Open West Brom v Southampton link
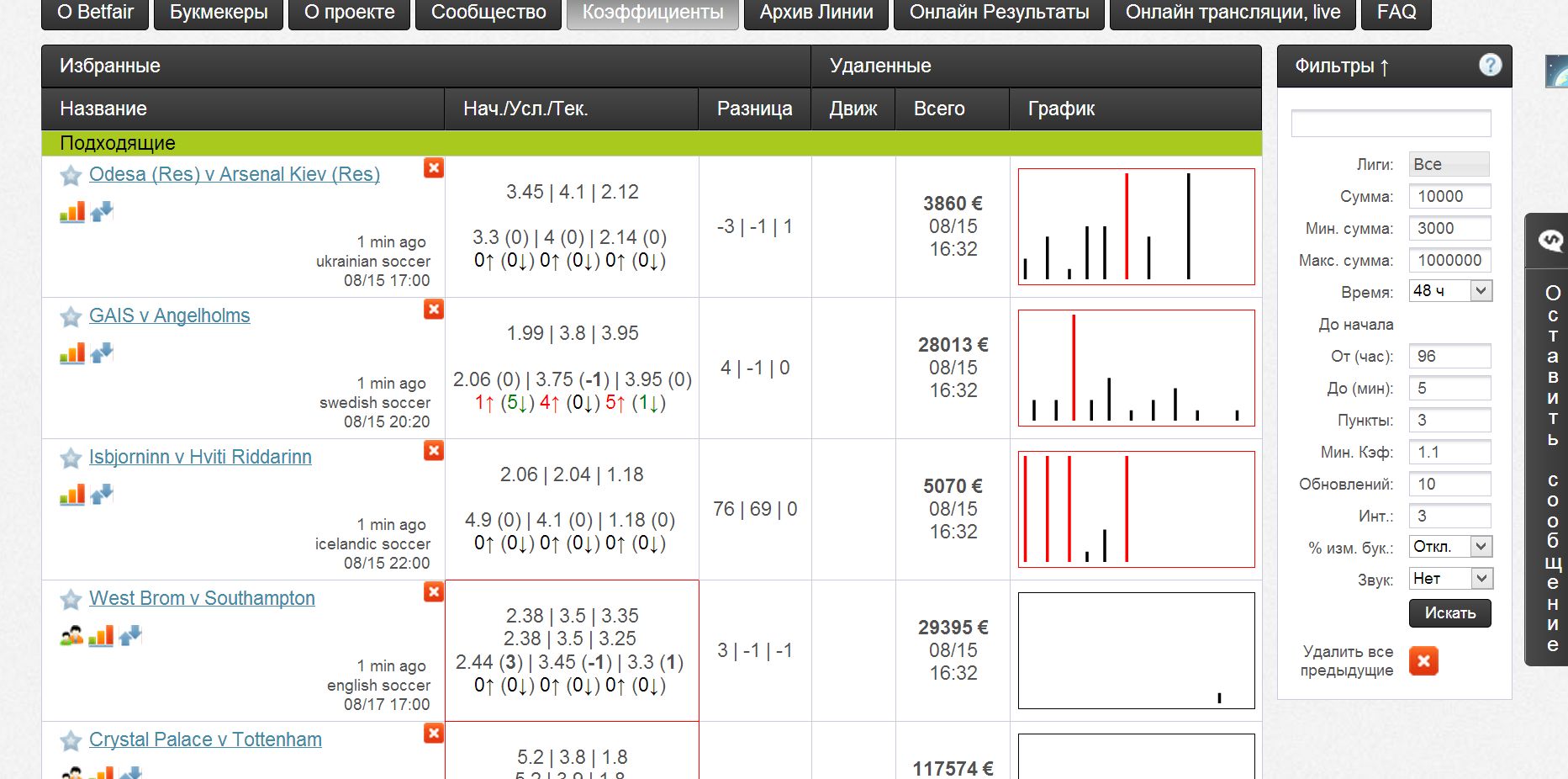This screenshot has width=1568, height=779. point(202,598)
